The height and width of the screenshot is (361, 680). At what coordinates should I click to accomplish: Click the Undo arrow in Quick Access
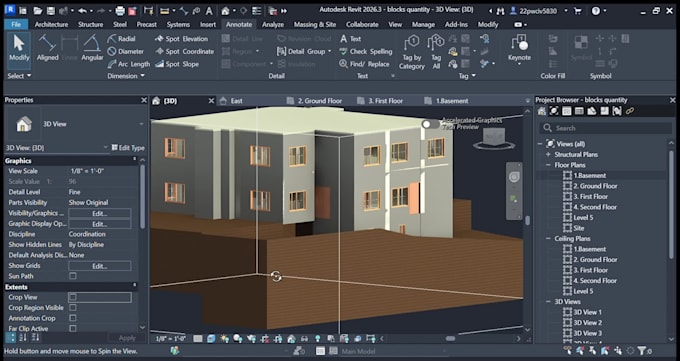click(82, 10)
